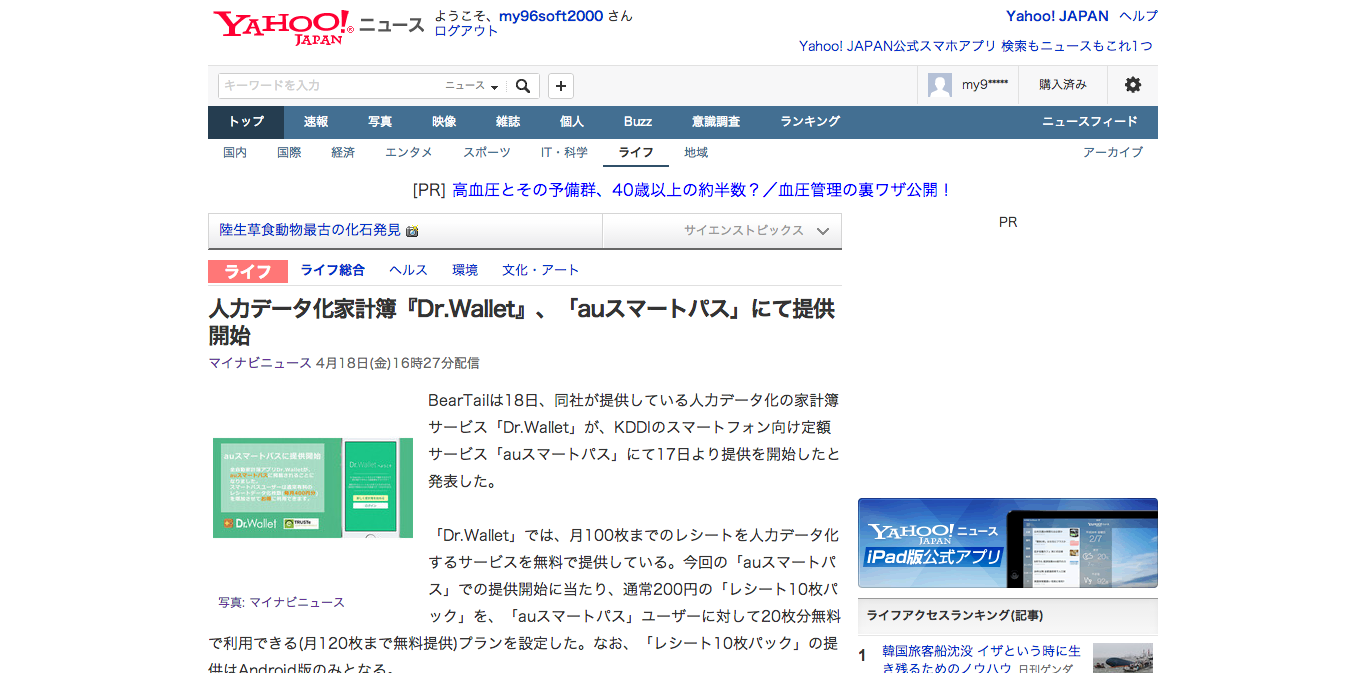Go to 地域 category

coord(696,152)
